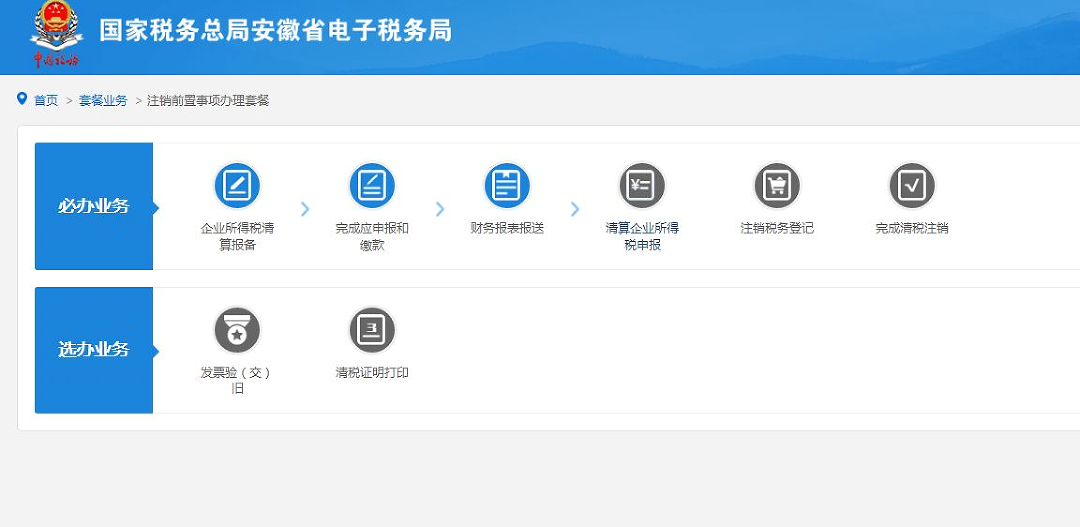Click chevron arrow after 完成应申报和缴款

point(440,209)
